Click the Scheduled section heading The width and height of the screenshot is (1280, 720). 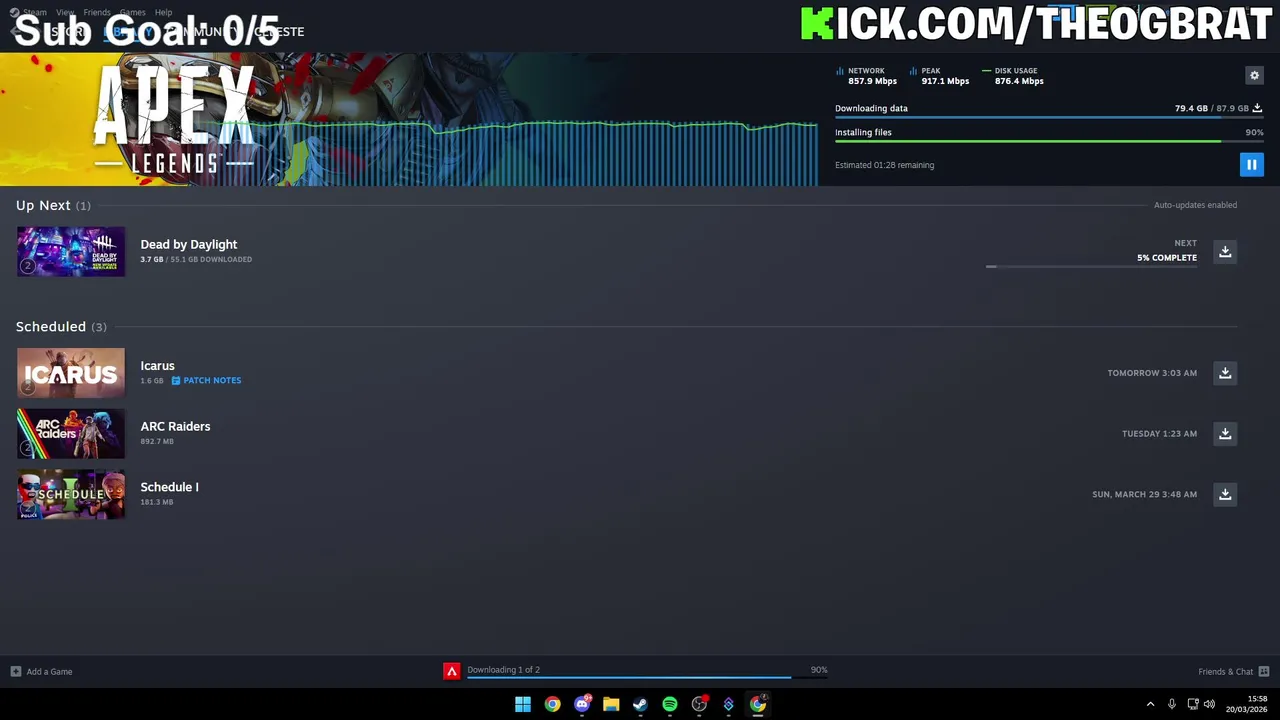click(51, 326)
